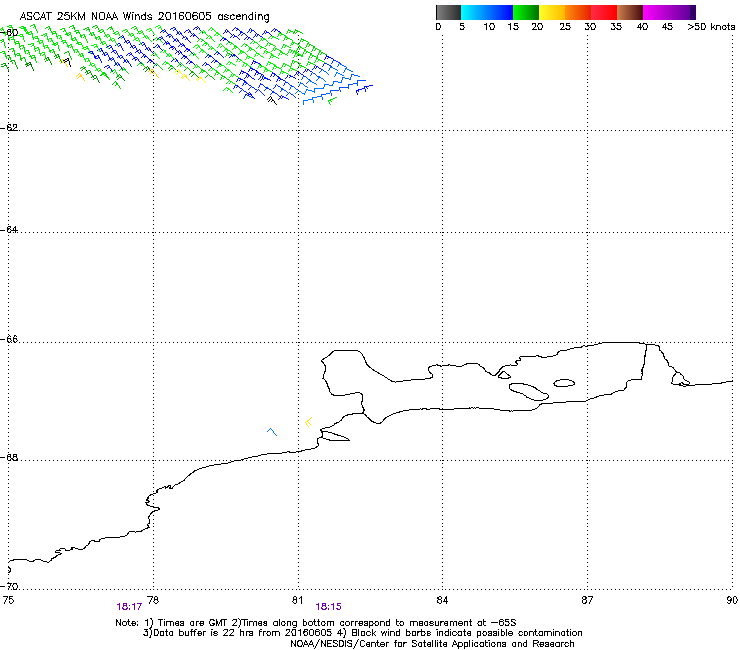This screenshot has width=740, height=650.
Task: Click the black contaminated wind barb near 81E
Action: (x=272, y=100)
